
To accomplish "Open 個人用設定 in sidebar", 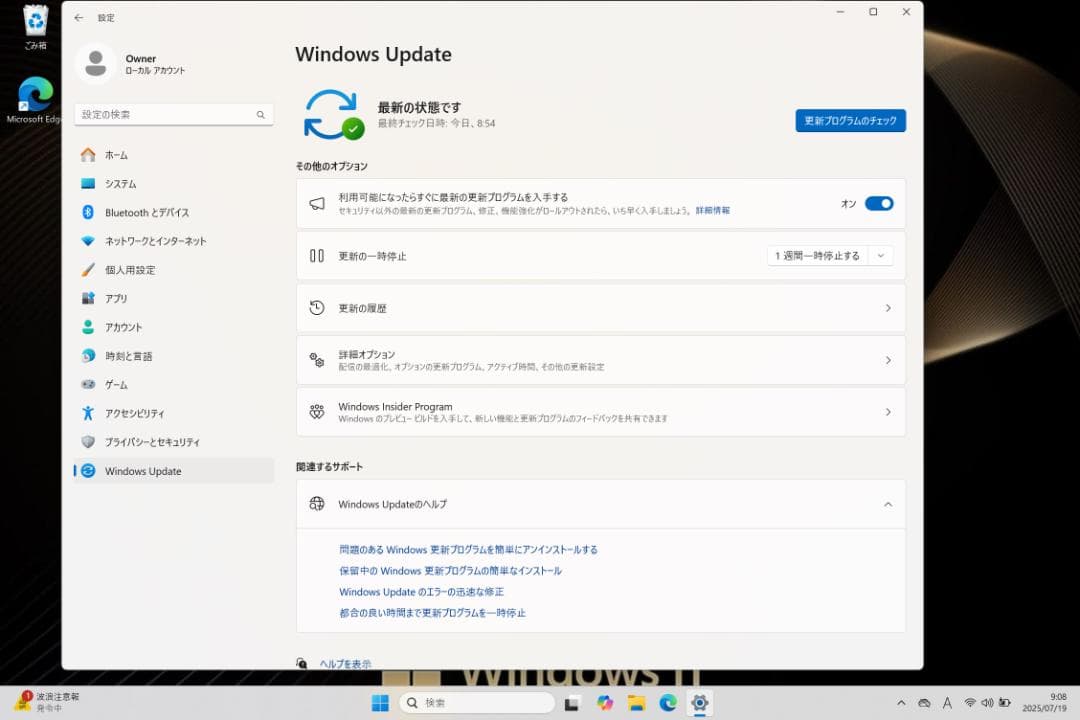I will click(174, 270).
